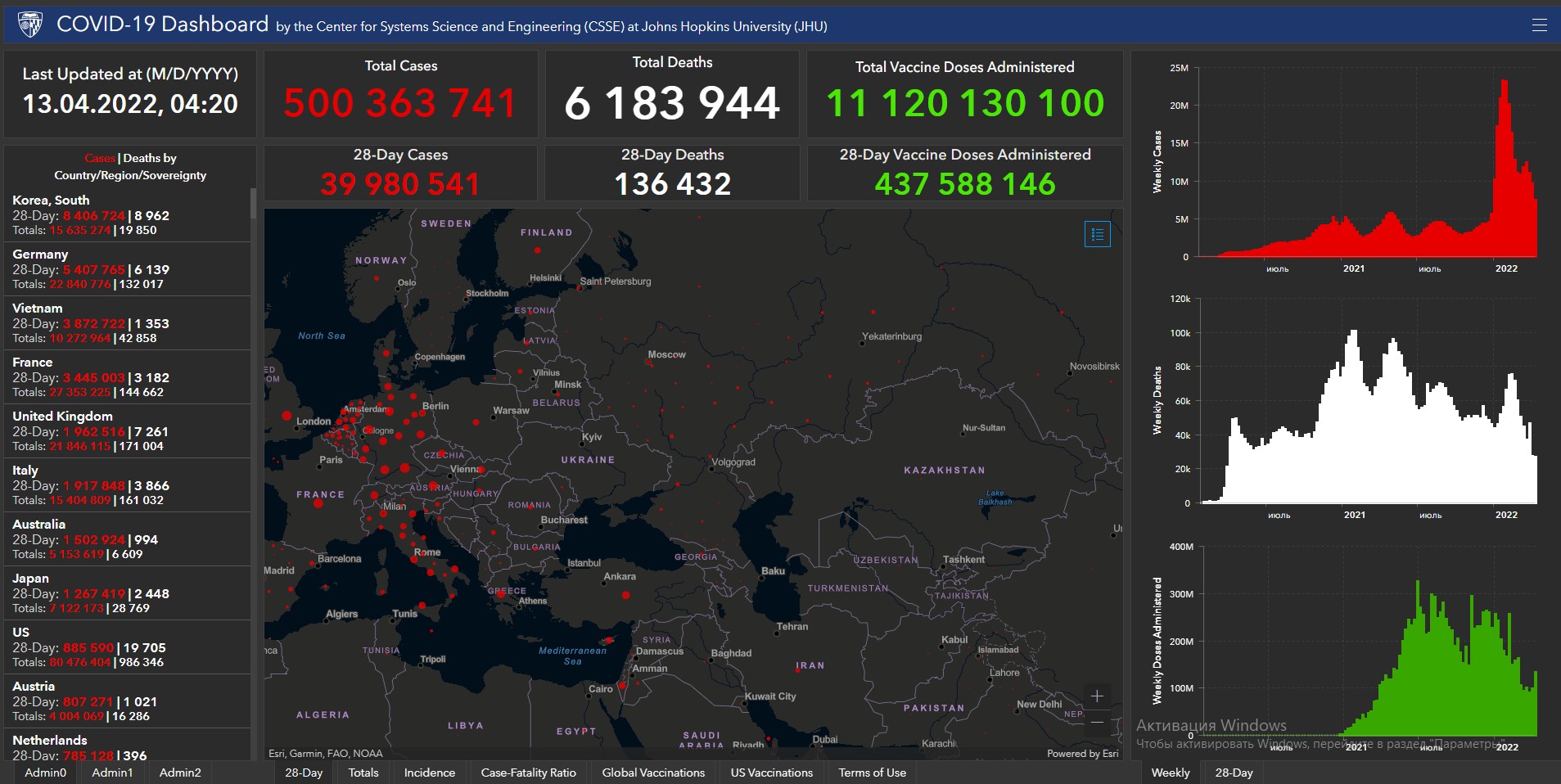The width and height of the screenshot is (1561, 784).
Task: Zoom in on the map
Action: tap(1097, 696)
